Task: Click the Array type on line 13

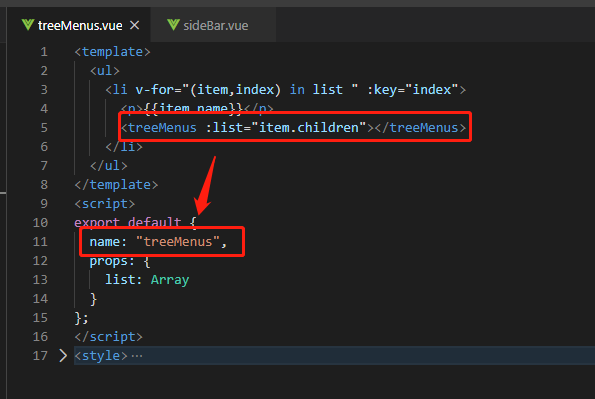Action: [x=170, y=280]
